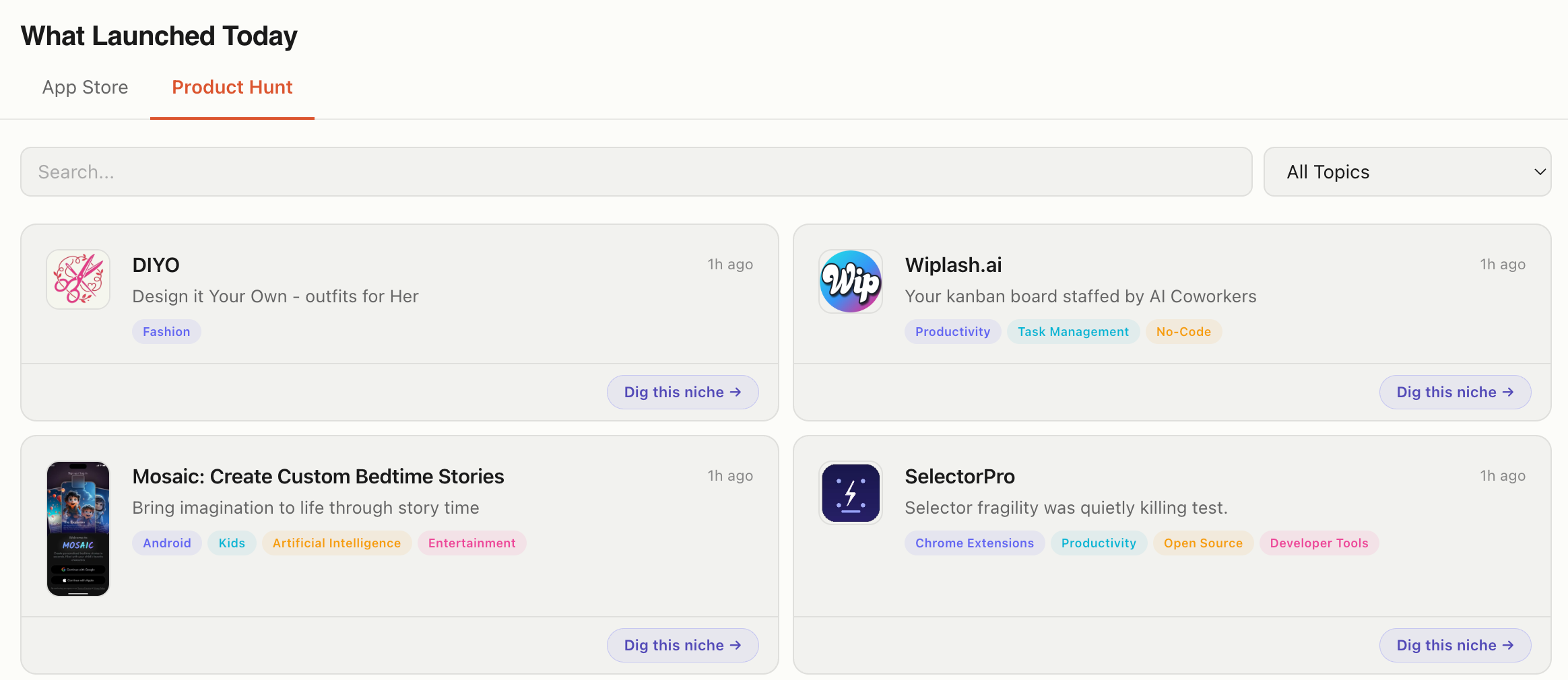Select the Open Source tag

pos(1204,543)
